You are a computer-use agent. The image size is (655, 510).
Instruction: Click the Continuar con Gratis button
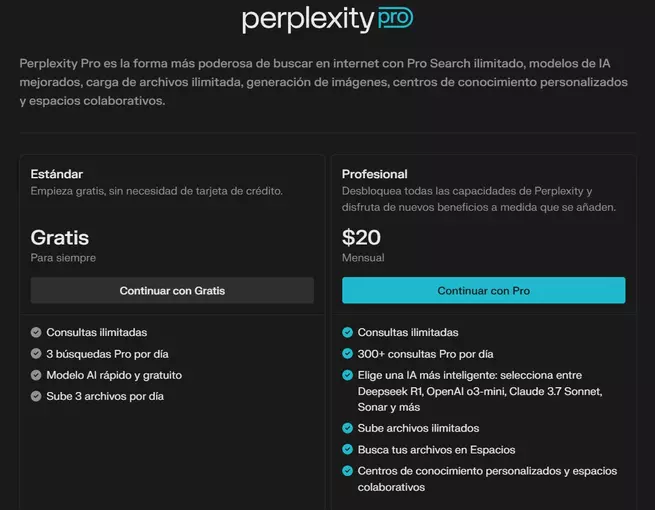[x=172, y=290]
